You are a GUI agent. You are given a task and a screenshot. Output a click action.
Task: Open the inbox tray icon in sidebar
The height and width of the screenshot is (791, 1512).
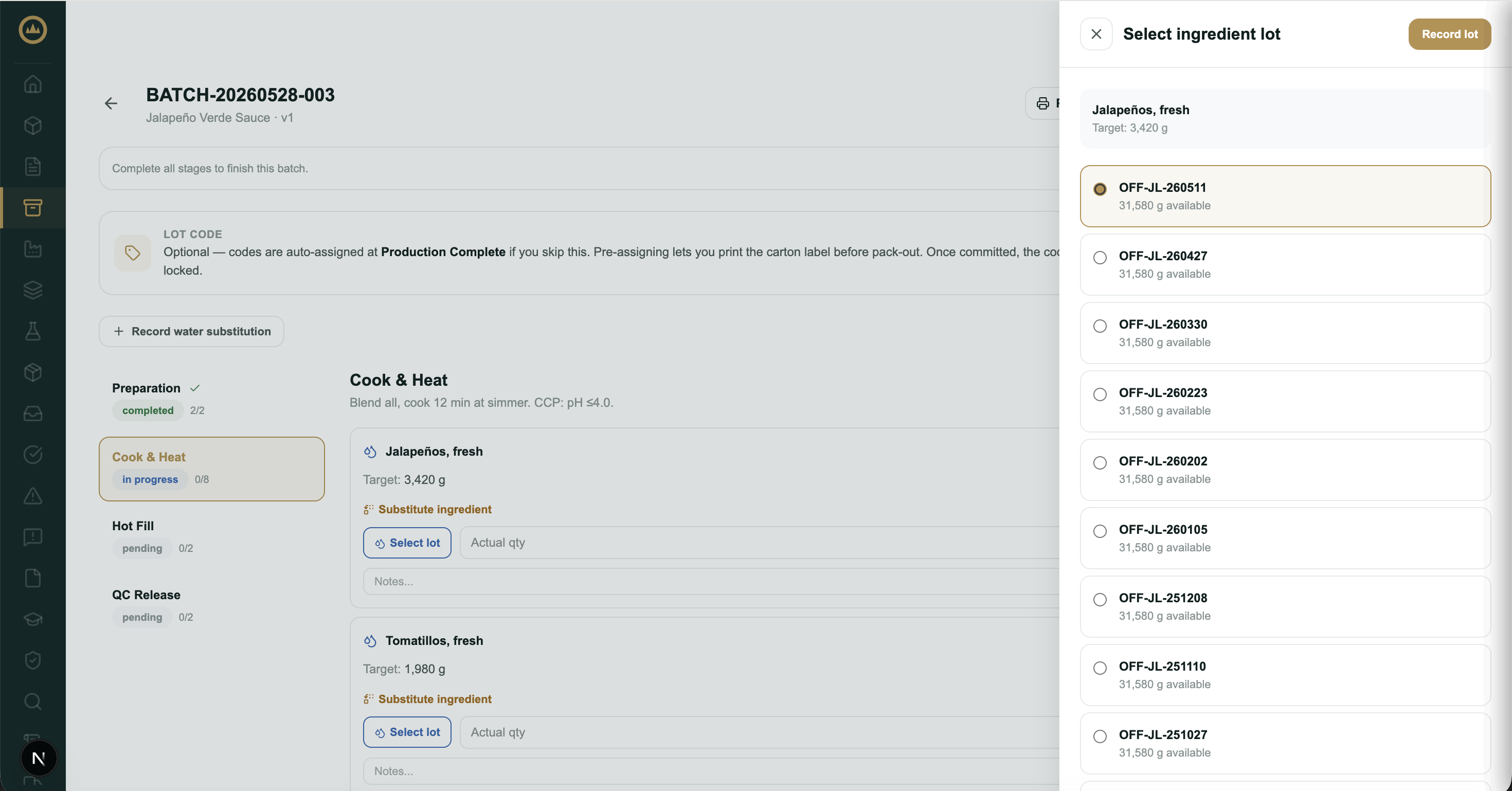point(33,413)
